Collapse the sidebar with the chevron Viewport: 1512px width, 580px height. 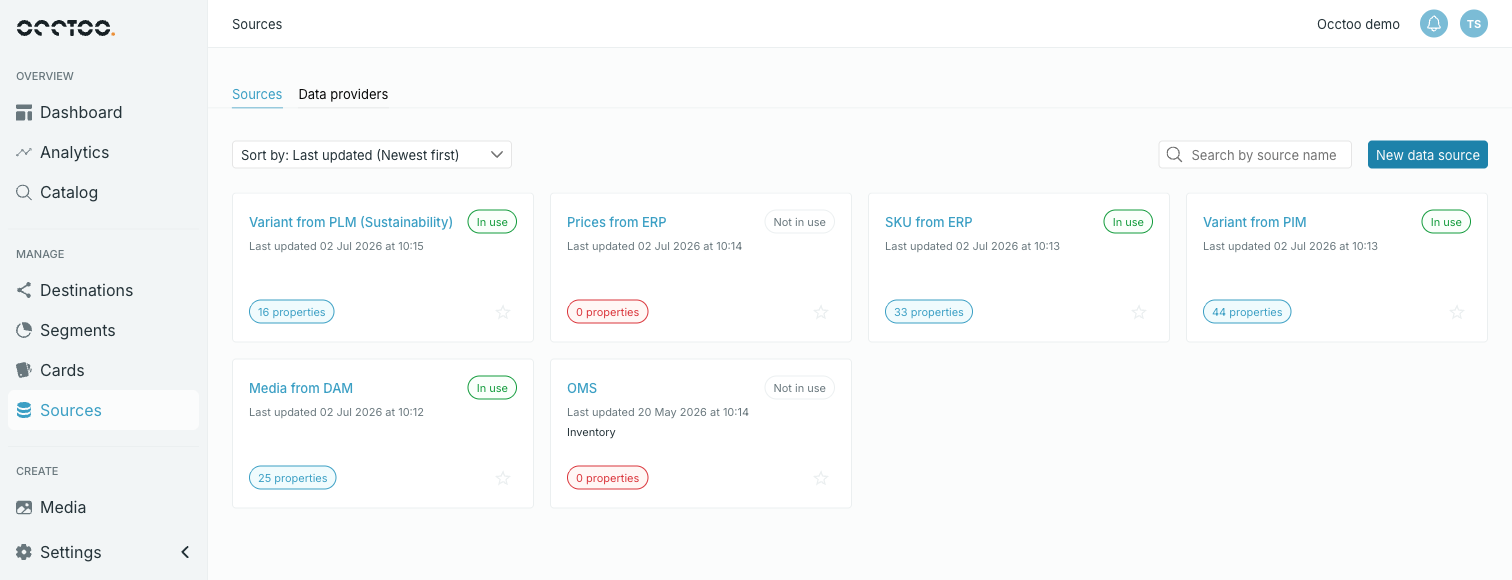[185, 552]
